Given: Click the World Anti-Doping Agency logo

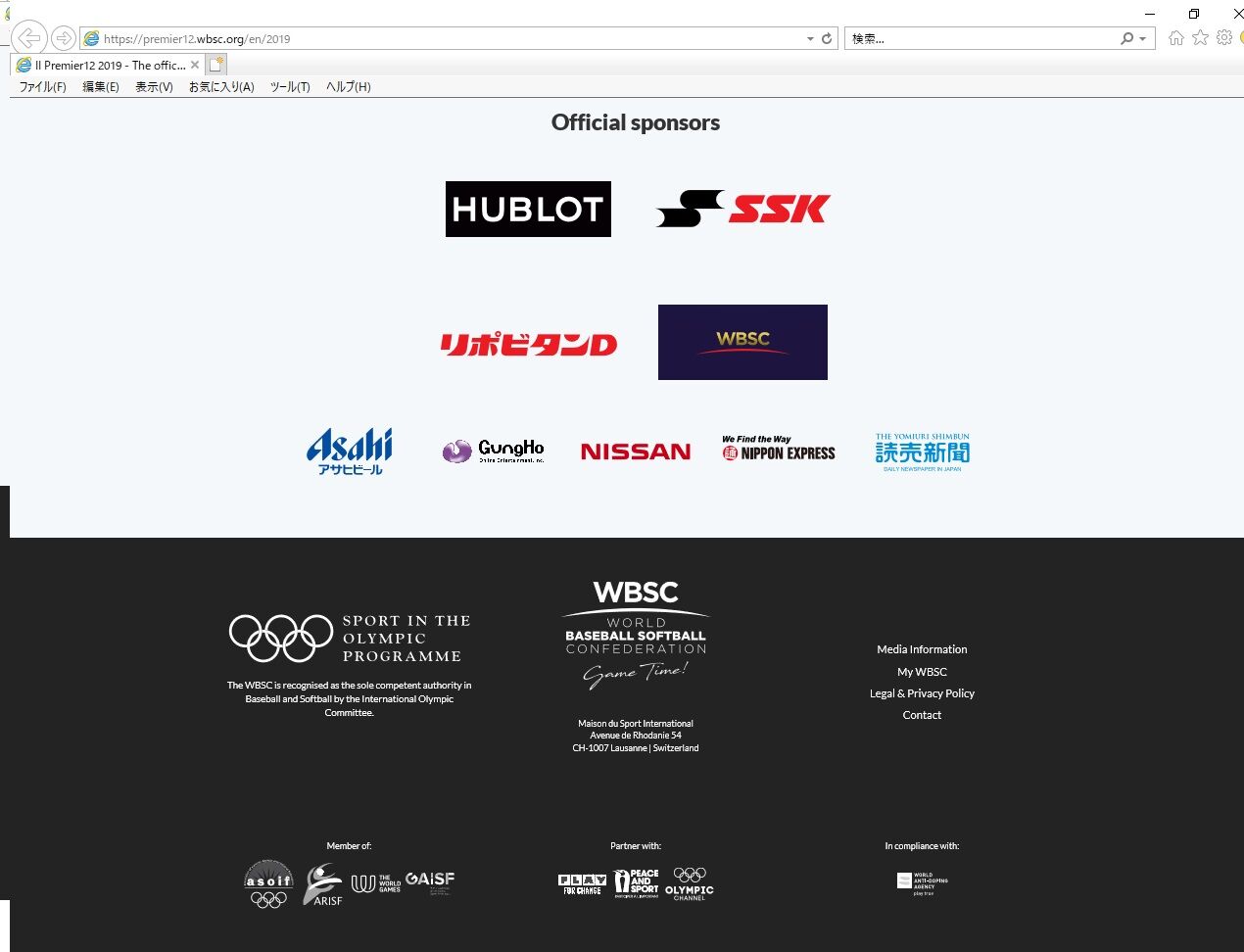Looking at the screenshot, I should click(922, 883).
